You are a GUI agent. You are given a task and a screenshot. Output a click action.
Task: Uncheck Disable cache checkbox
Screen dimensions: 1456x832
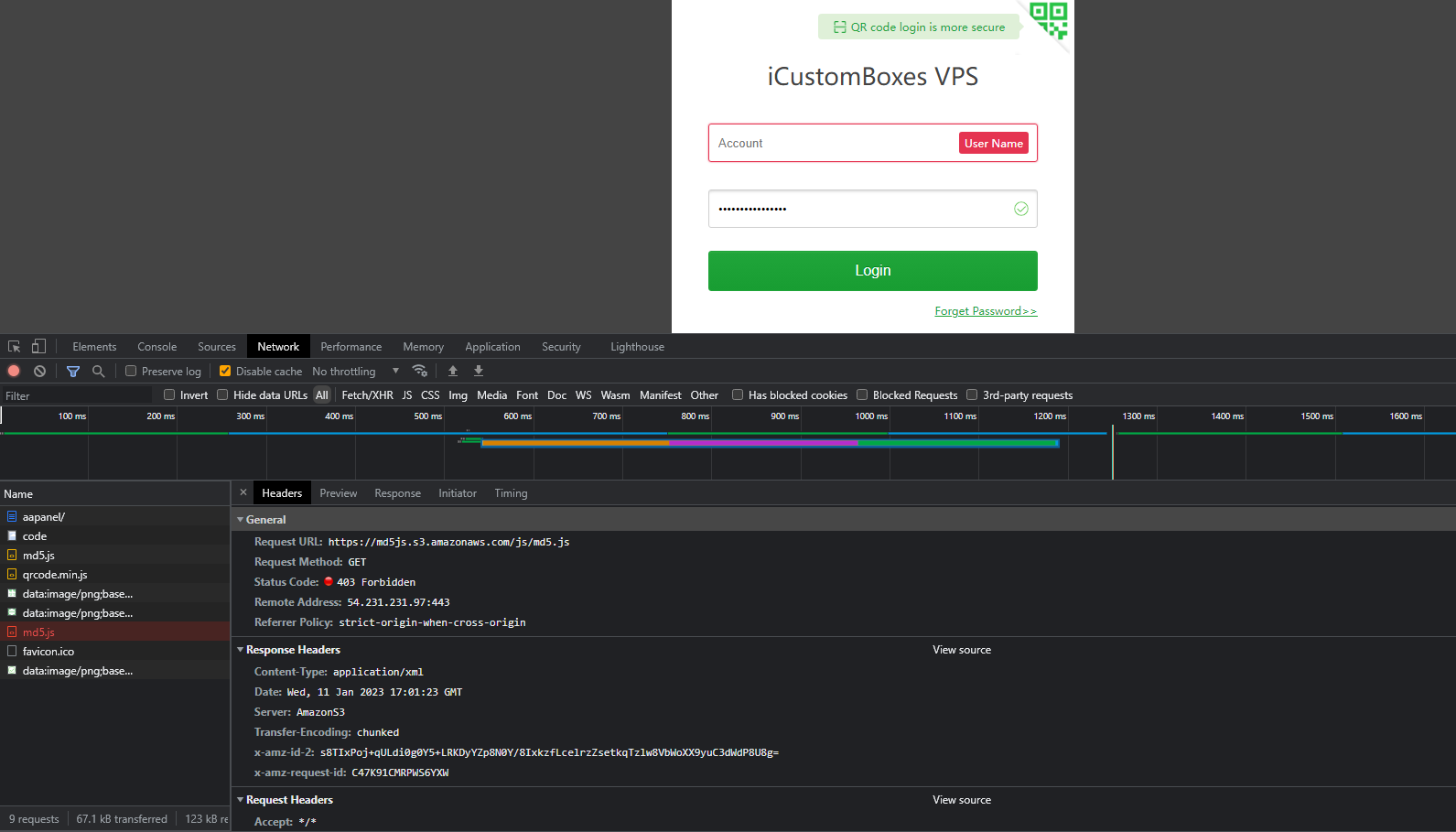(x=225, y=371)
